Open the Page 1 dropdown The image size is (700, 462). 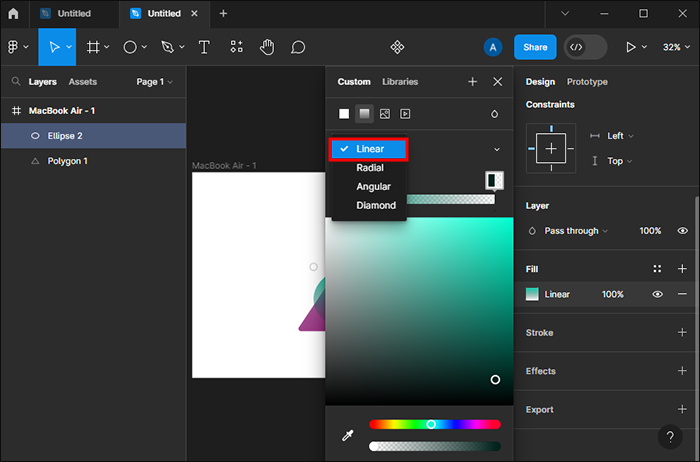click(154, 82)
